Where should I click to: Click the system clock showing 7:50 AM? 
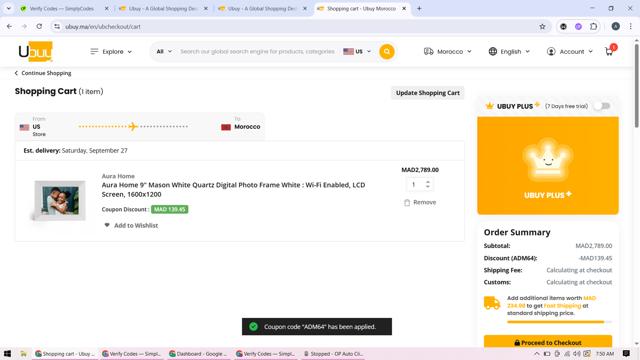[x=605, y=353]
